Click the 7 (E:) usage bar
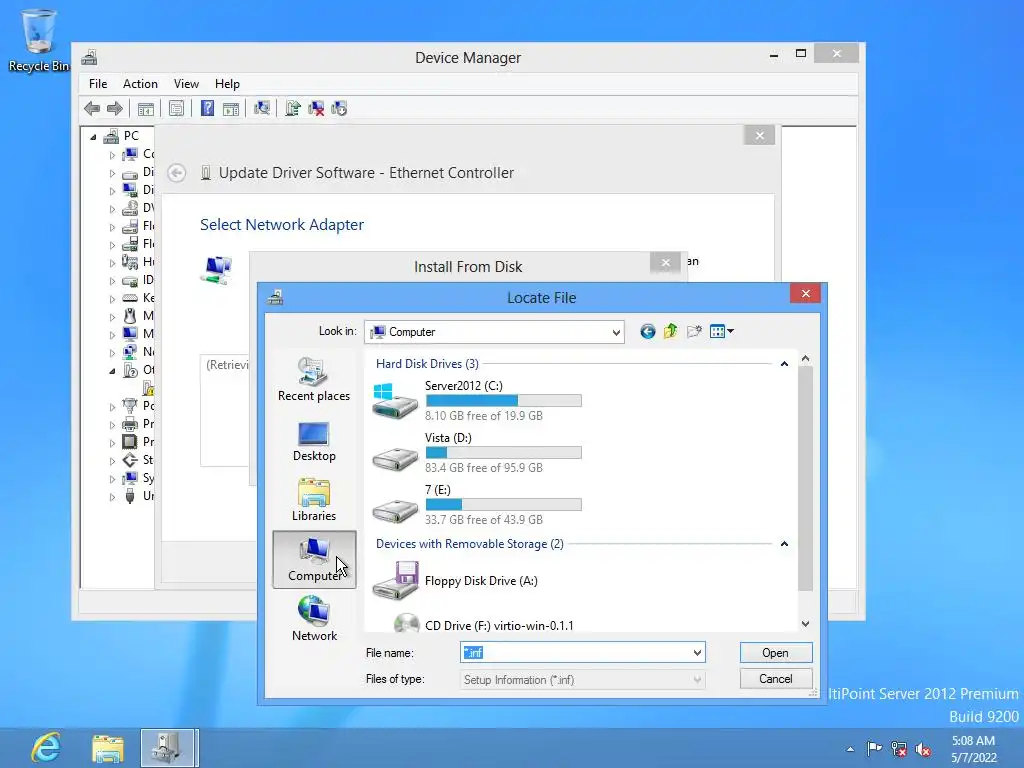Image resolution: width=1024 pixels, height=768 pixels. tap(503, 505)
